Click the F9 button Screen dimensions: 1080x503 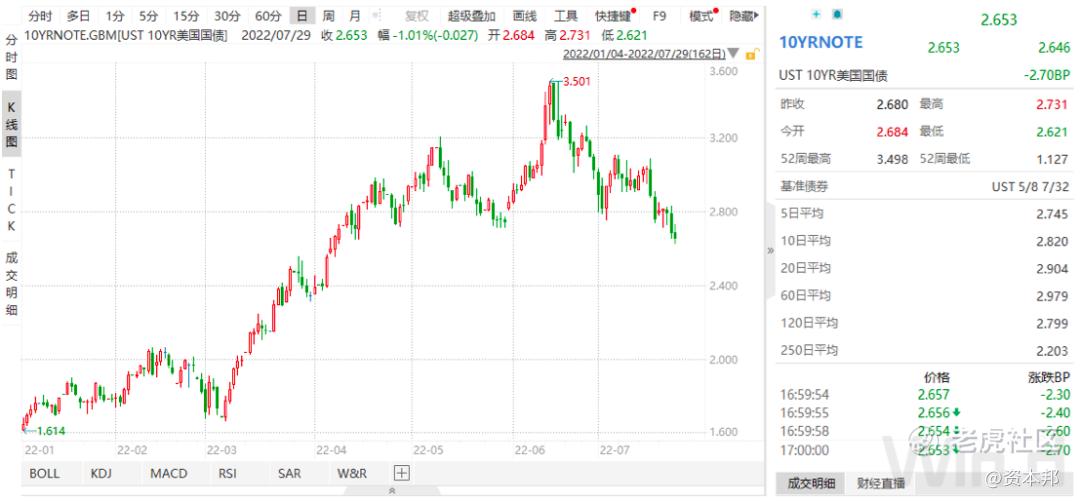point(660,16)
